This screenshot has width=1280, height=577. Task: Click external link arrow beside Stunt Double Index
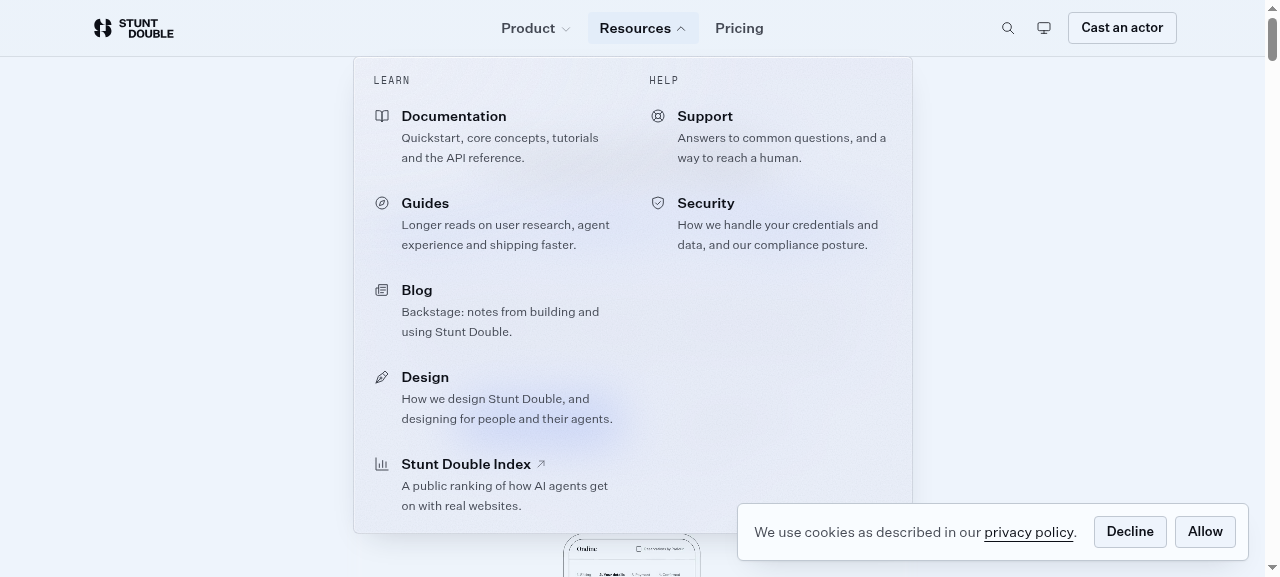tap(541, 464)
